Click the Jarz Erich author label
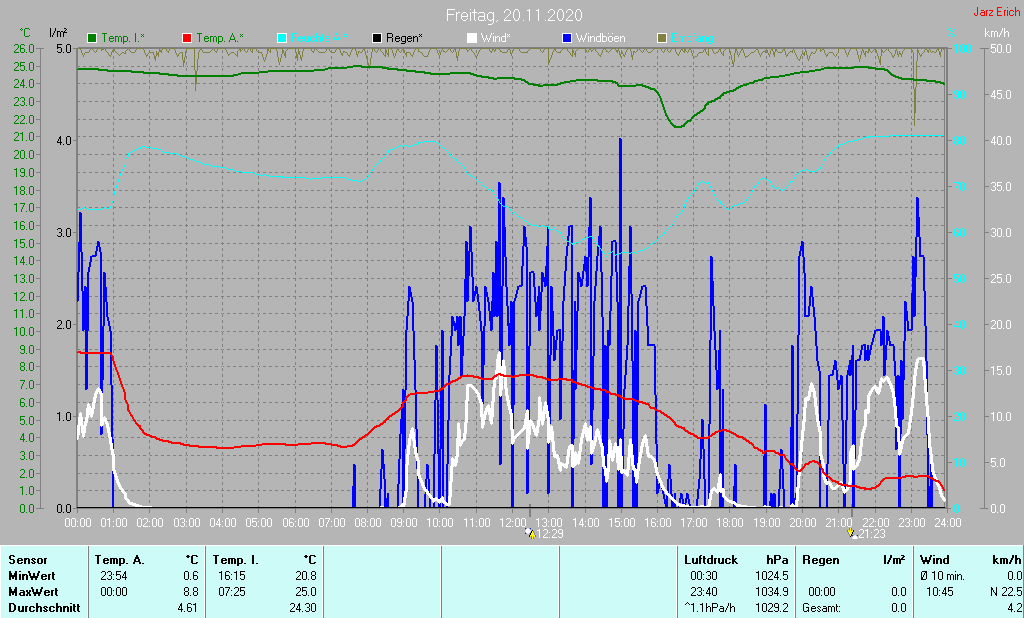The image size is (1024, 618). coord(996,13)
